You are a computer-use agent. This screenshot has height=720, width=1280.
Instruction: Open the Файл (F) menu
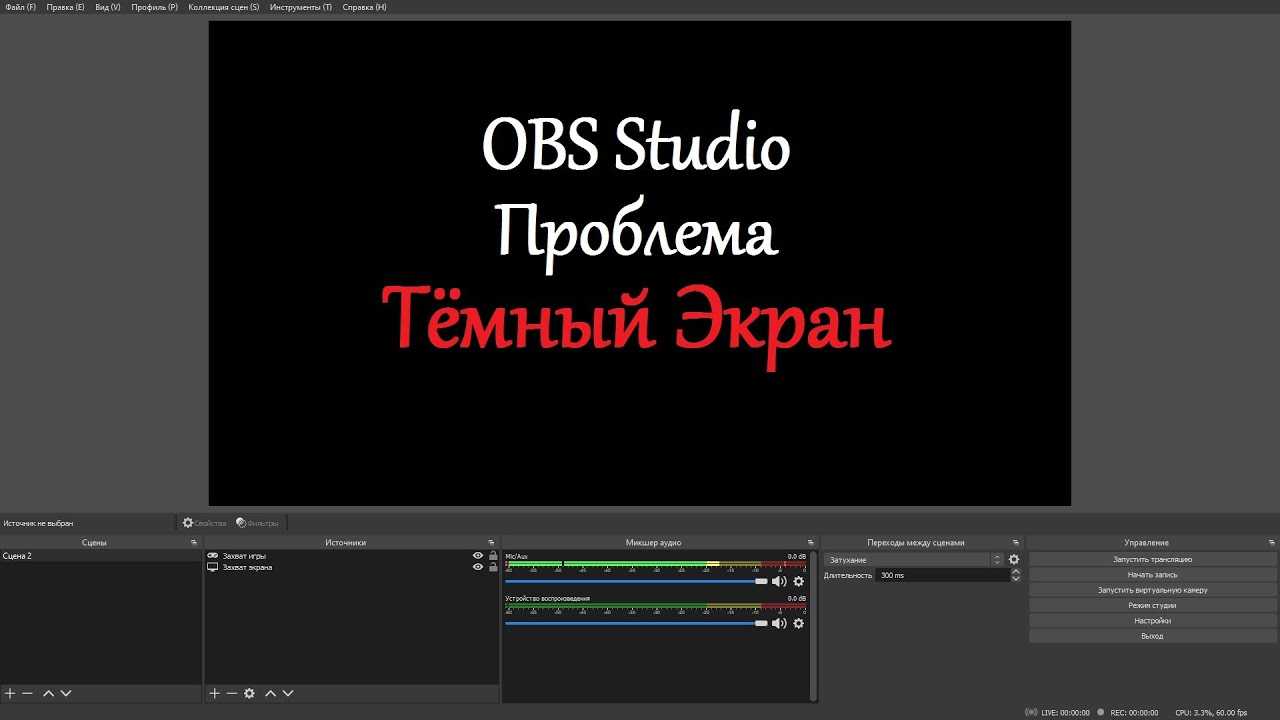coord(20,7)
